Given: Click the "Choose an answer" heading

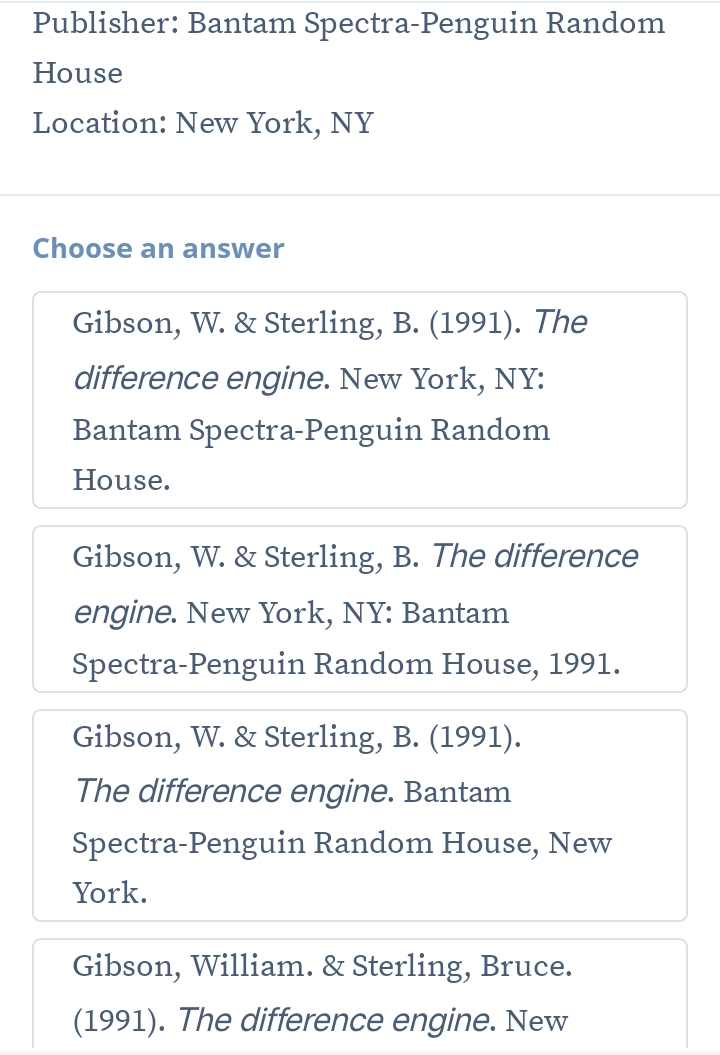Looking at the screenshot, I should point(158,248).
